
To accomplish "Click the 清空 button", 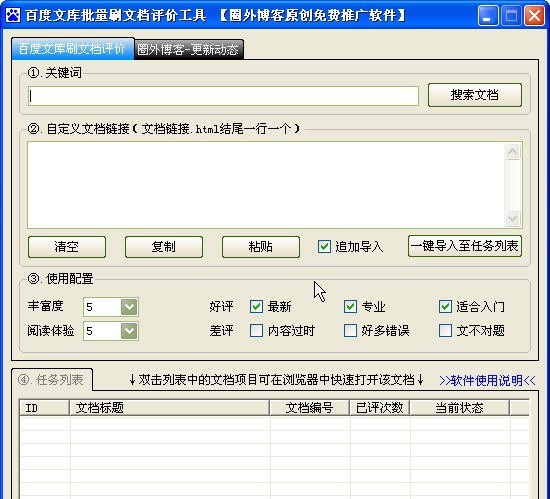I will 67,247.
